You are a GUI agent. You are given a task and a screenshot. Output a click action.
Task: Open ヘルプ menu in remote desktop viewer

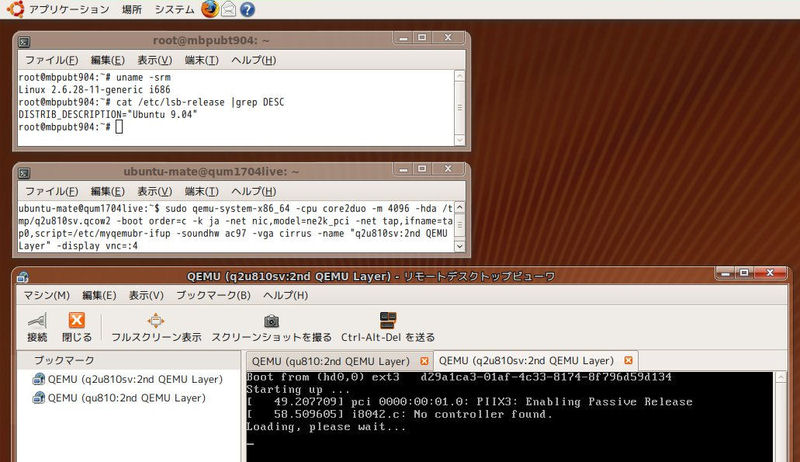tap(286, 295)
